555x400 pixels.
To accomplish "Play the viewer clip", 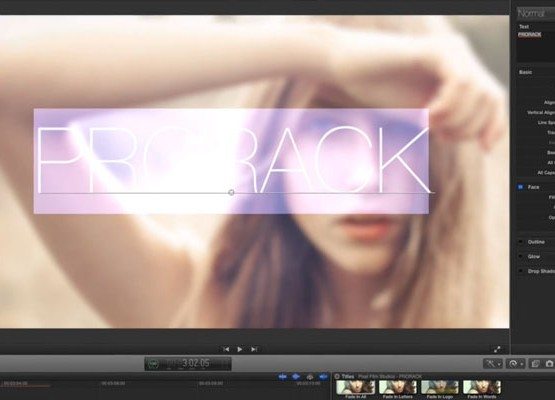I will tap(240, 349).
